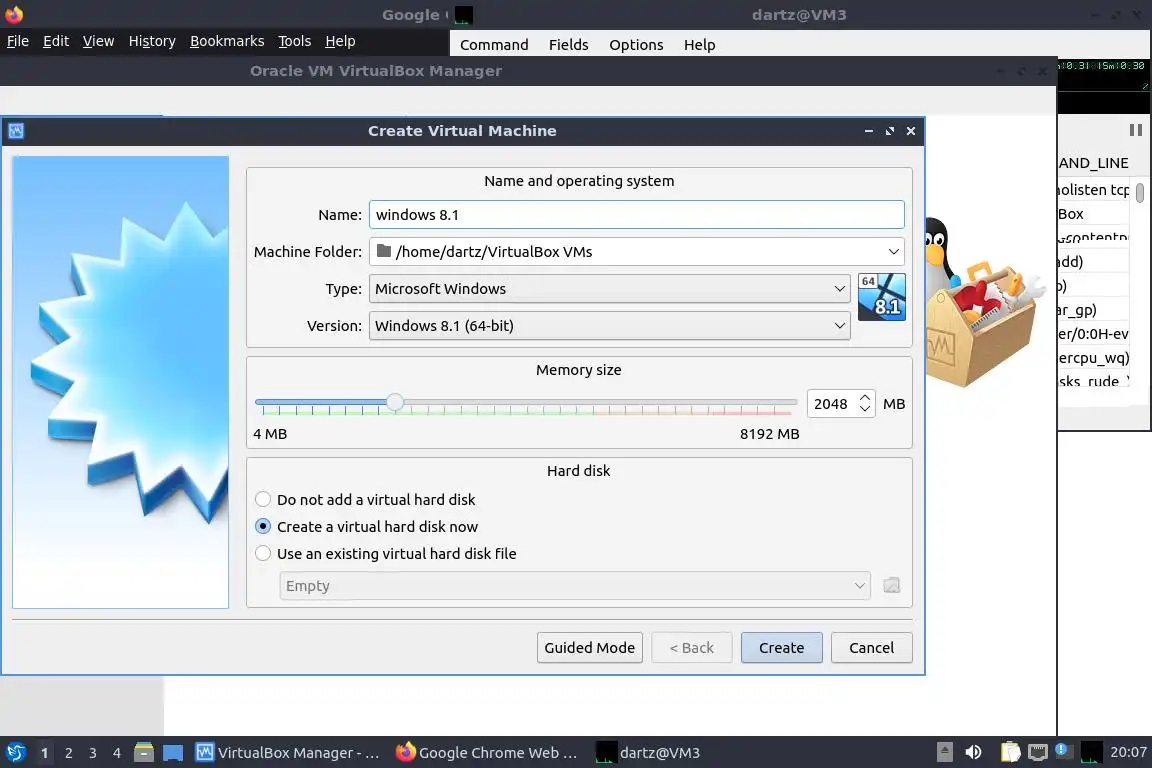Click the '8192 MB' maximum memory label
The height and width of the screenshot is (768, 1152).
point(769,434)
